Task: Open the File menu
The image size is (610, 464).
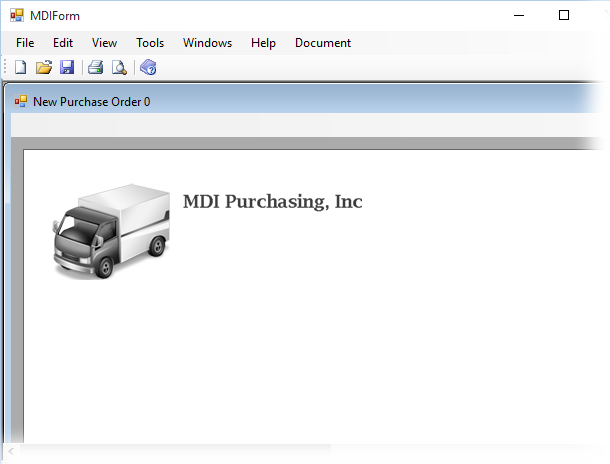Action: point(25,43)
